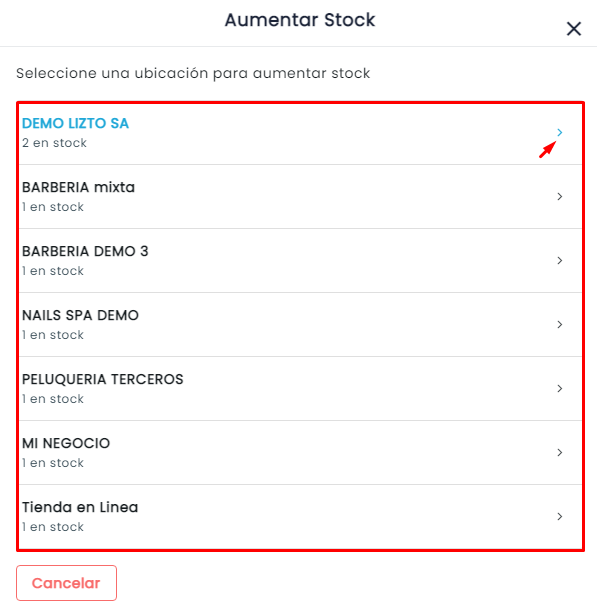Select the Tienda en Linea location name
This screenshot has width=597, height=606.
(x=80, y=507)
